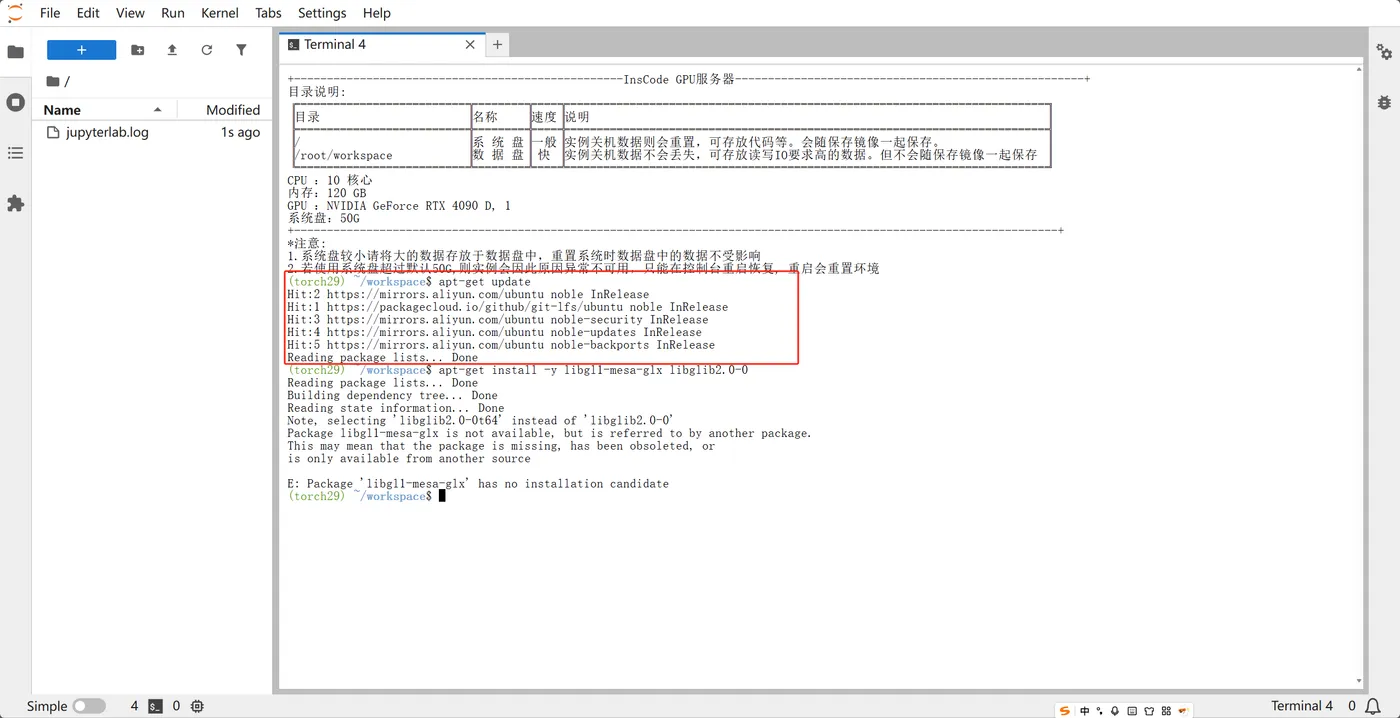Toggle the file filter funnel icon
1400x718 pixels.
coord(241,50)
